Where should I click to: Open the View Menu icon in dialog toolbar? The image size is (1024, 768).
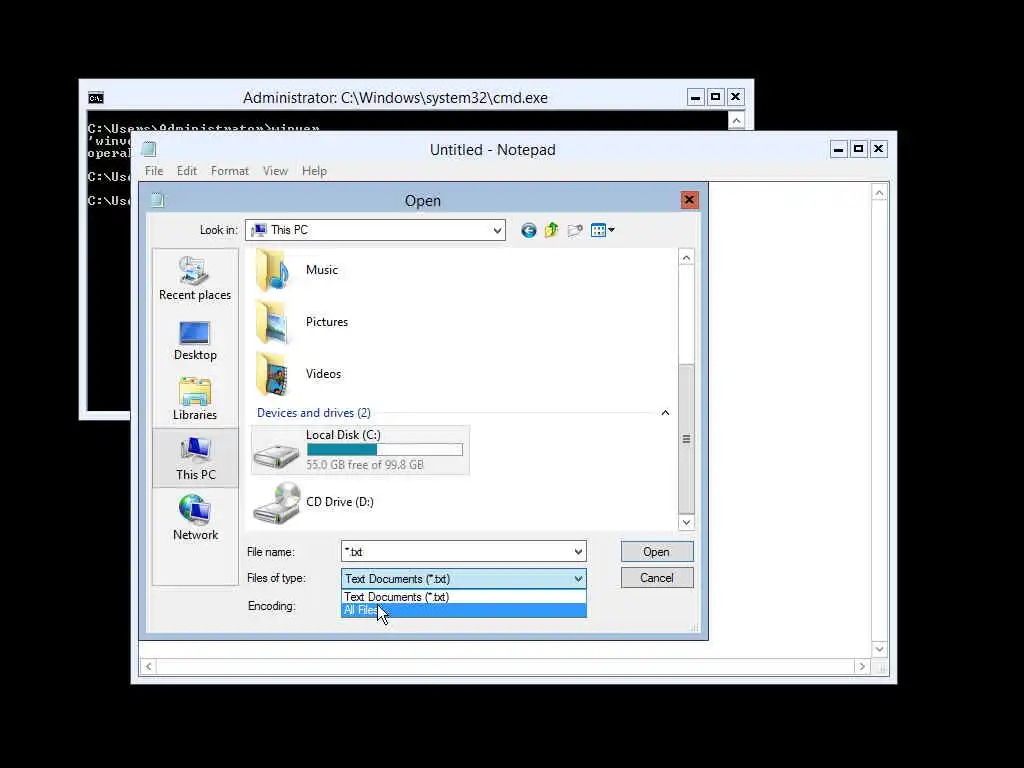point(598,230)
